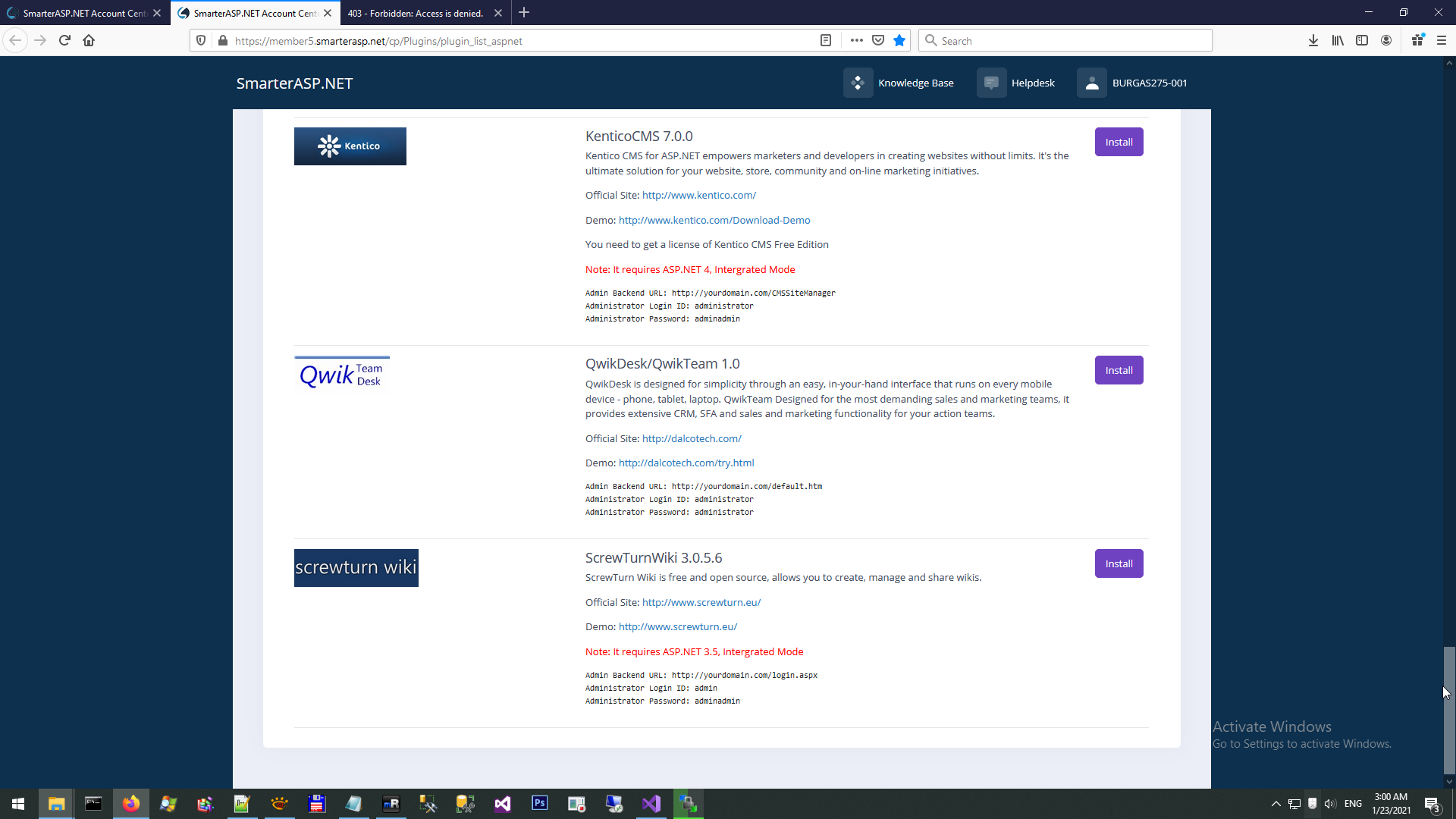
Task: Click the browser home icon
Action: [x=89, y=41]
